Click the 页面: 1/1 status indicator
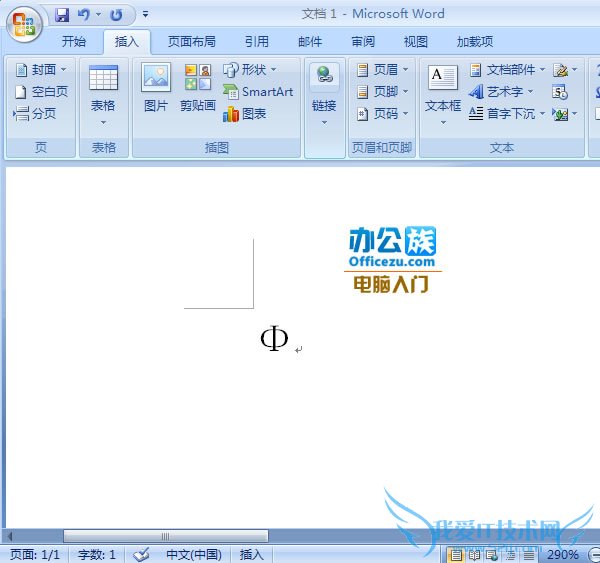This screenshot has height=563, width=600. [35, 555]
